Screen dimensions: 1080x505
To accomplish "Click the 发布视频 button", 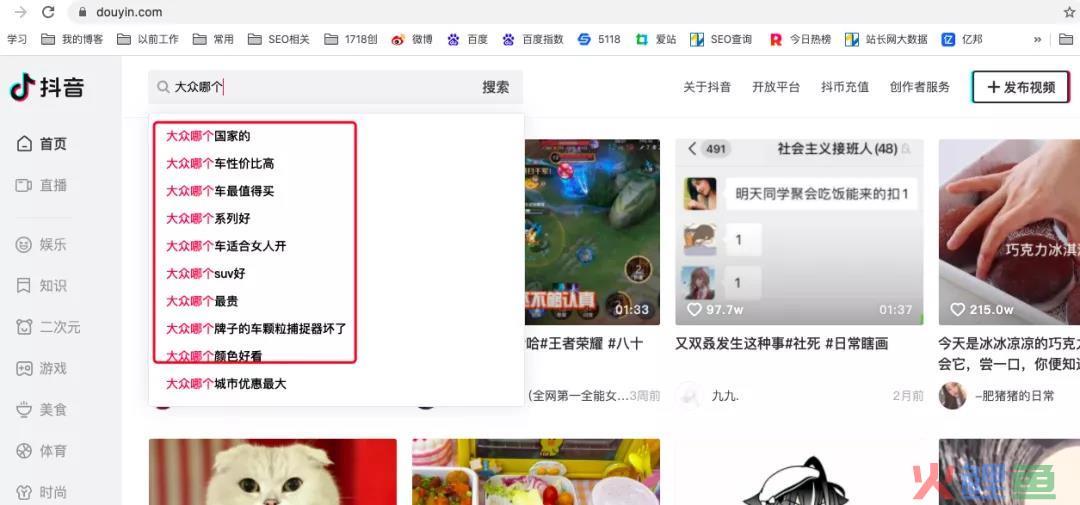I will coord(1021,87).
